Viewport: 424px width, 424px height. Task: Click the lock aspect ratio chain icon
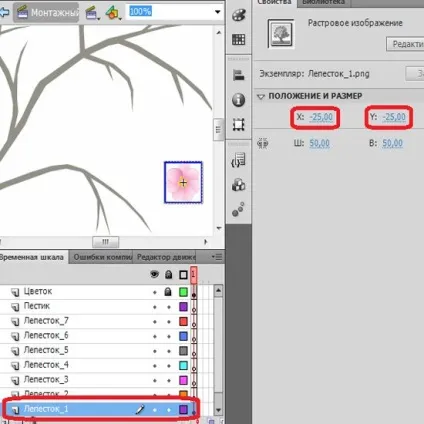[x=263, y=144]
